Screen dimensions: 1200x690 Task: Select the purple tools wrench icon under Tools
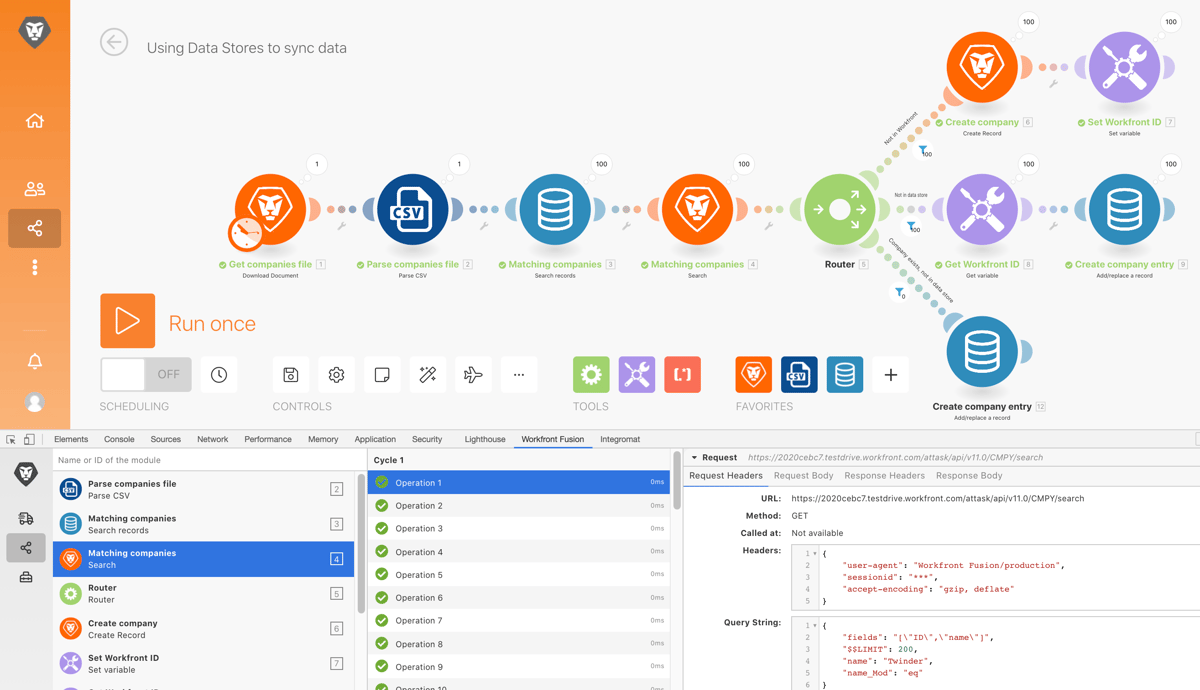click(x=636, y=373)
